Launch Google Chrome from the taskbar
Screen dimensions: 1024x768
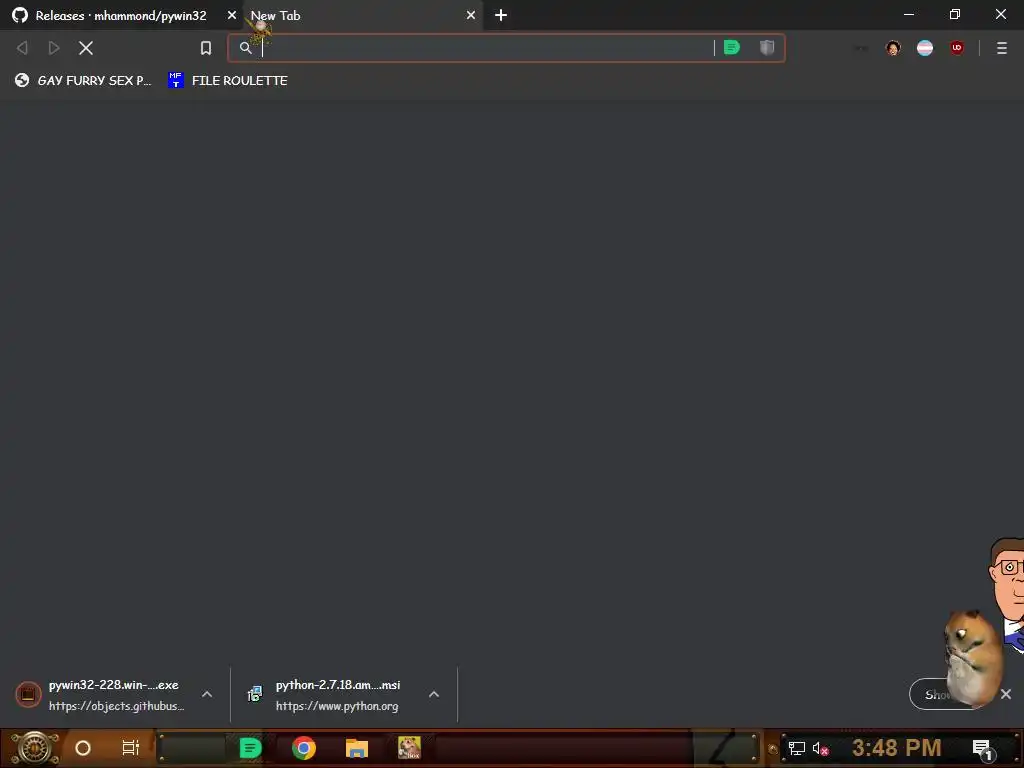pyautogui.click(x=304, y=748)
